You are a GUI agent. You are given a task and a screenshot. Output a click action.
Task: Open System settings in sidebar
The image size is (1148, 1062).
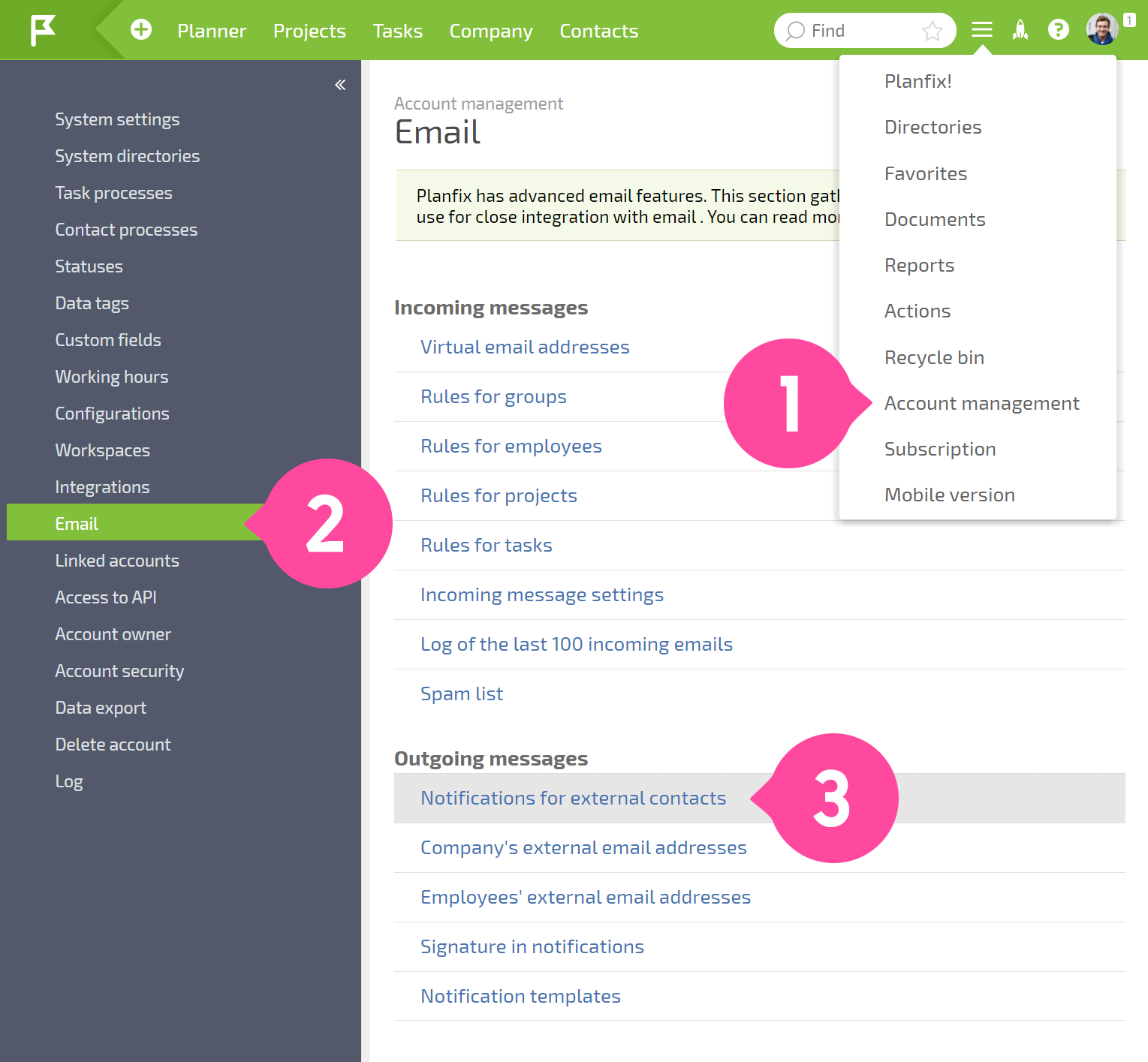(x=117, y=119)
